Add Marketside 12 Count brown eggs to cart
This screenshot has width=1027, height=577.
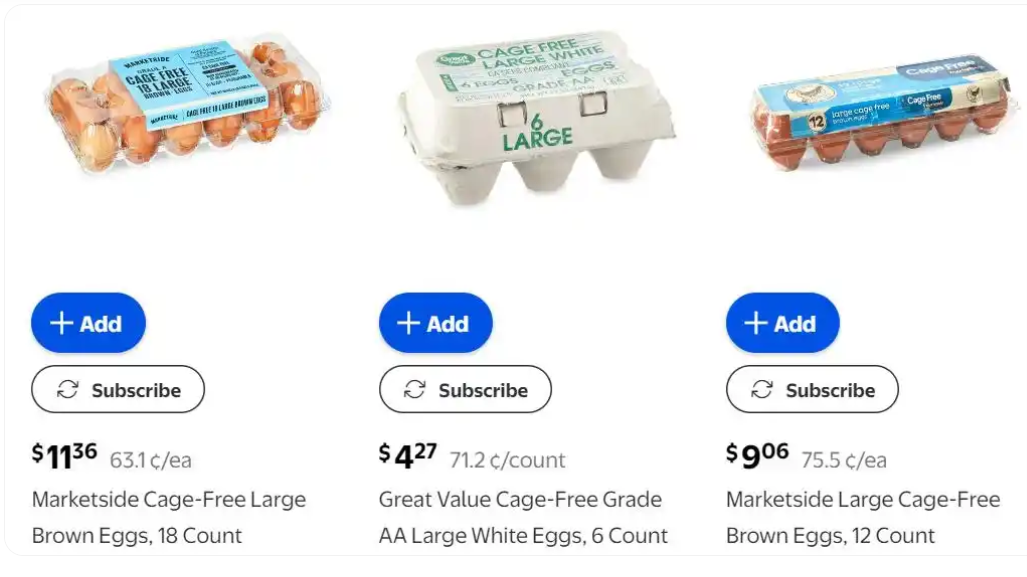(x=783, y=323)
